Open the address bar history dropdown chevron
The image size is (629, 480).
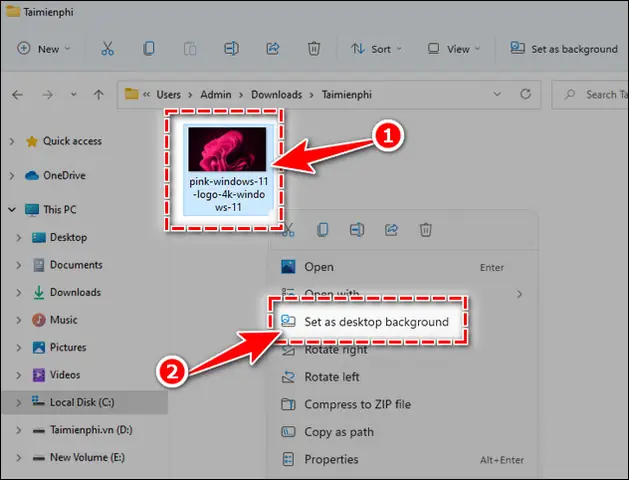497,94
